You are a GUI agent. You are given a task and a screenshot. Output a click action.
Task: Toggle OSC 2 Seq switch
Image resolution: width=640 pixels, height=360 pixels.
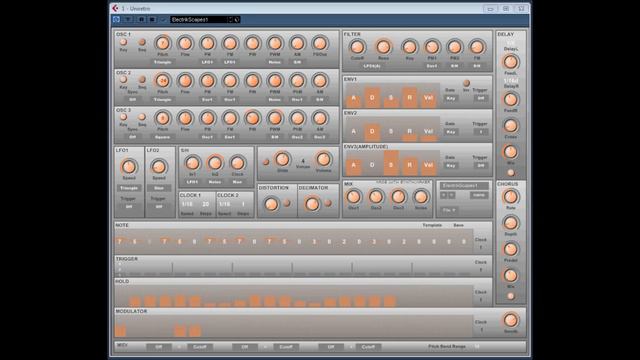tap(142, 79)
